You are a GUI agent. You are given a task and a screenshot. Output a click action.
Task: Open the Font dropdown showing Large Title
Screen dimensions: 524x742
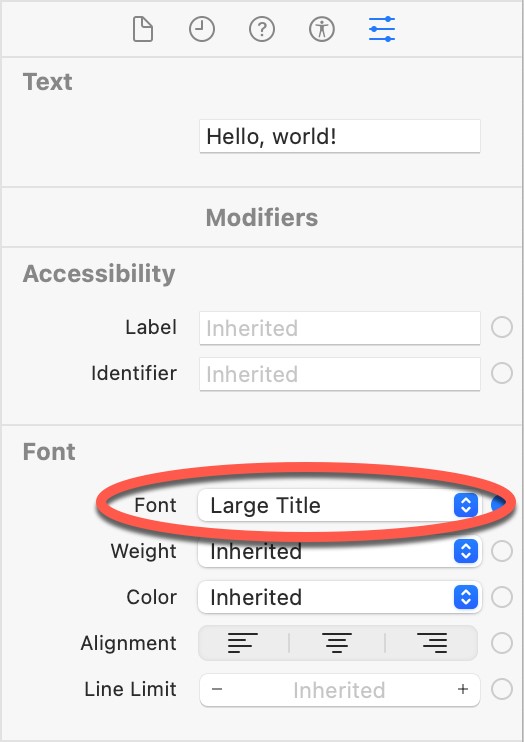coord(339,505)
